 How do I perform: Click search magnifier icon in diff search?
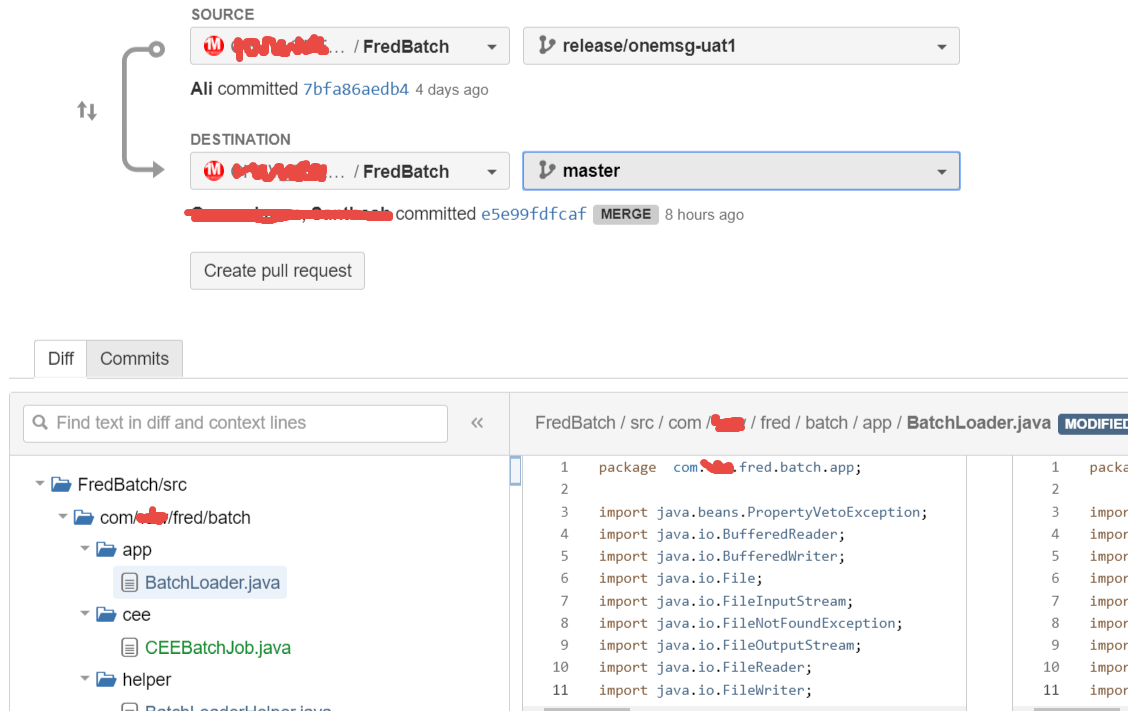(x=40, y=422)
